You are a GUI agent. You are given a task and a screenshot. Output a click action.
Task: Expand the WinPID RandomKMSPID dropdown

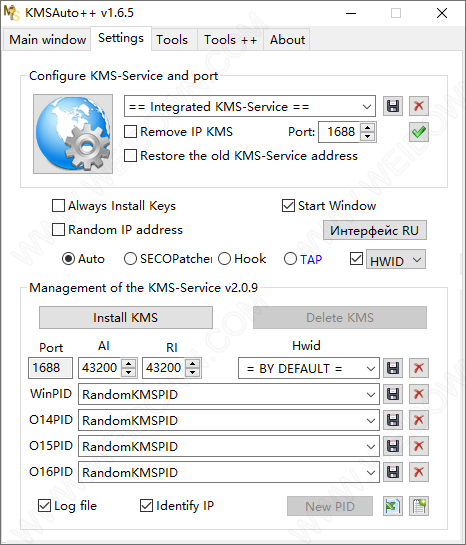[x=229, y=394]
